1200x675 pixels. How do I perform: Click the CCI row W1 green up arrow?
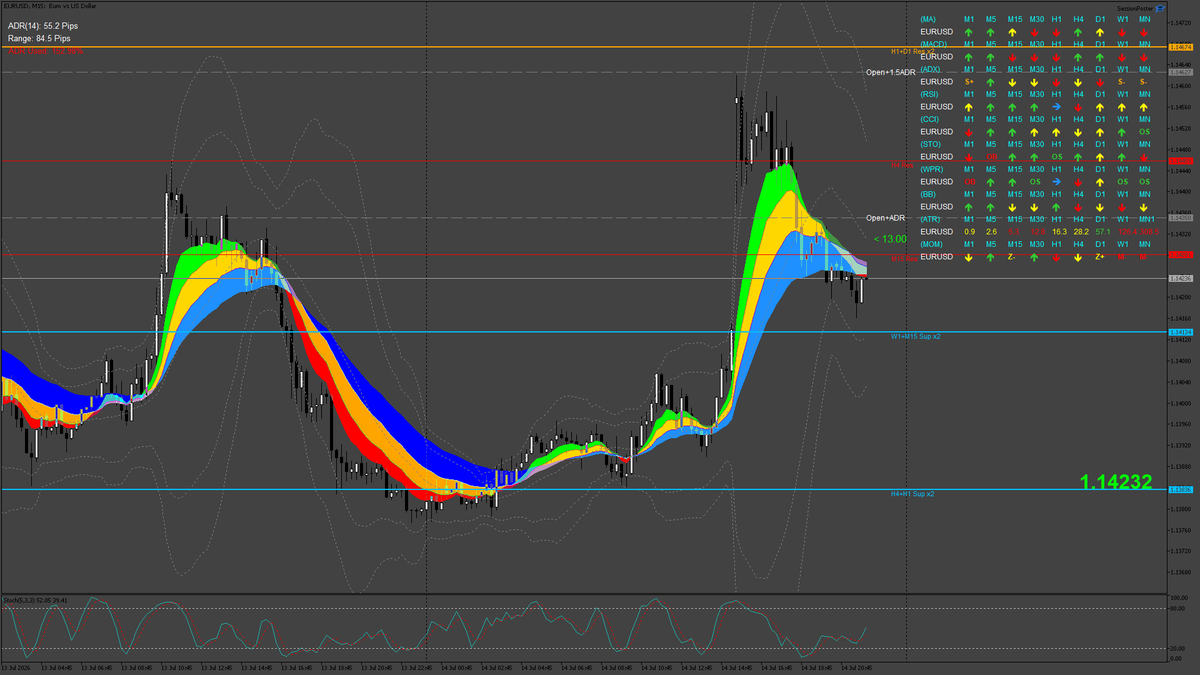click(x=1122, y=132)
